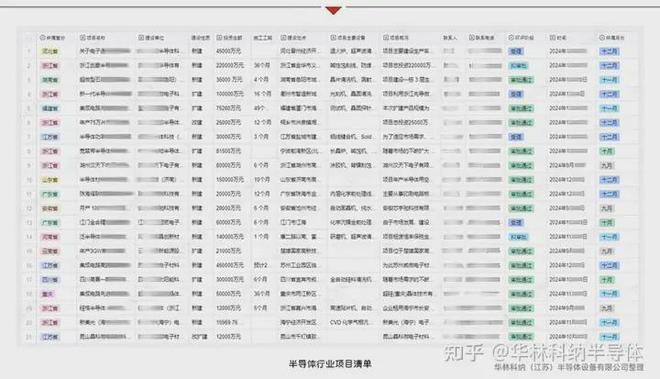Click the icon beside the 投资金额 column header
This screenshot has height=379, width=660.
click(x=219, y=37)
